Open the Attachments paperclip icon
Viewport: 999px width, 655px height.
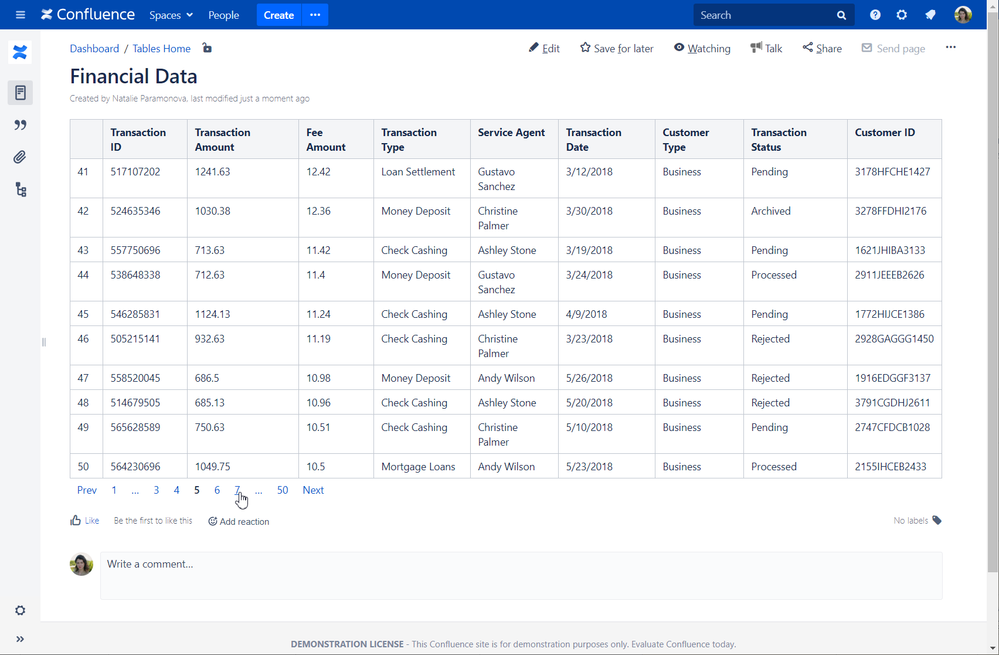click(20, 156)
